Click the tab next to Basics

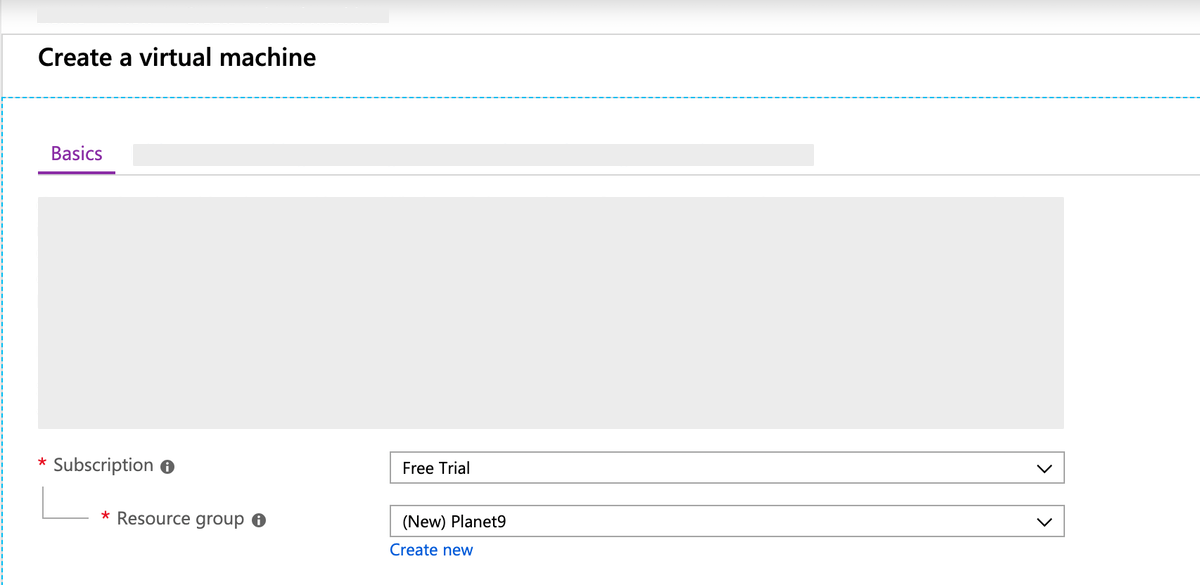[475, 154]
